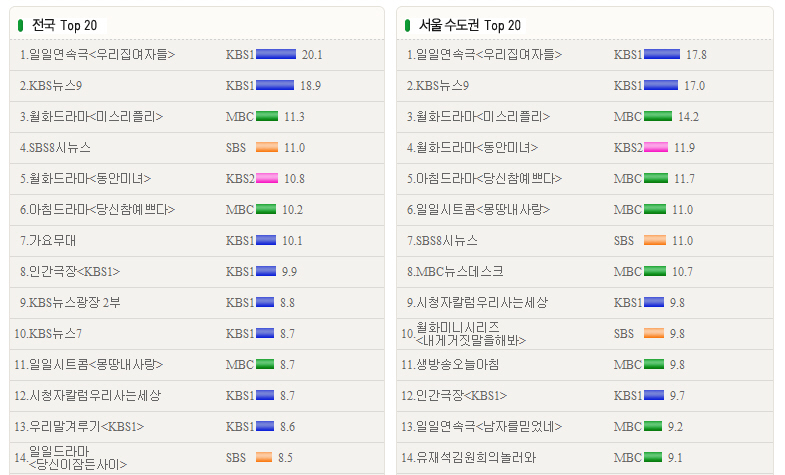785x475 pixels.
Task: Click the 10.7 rating value
Action: point(682,272)
